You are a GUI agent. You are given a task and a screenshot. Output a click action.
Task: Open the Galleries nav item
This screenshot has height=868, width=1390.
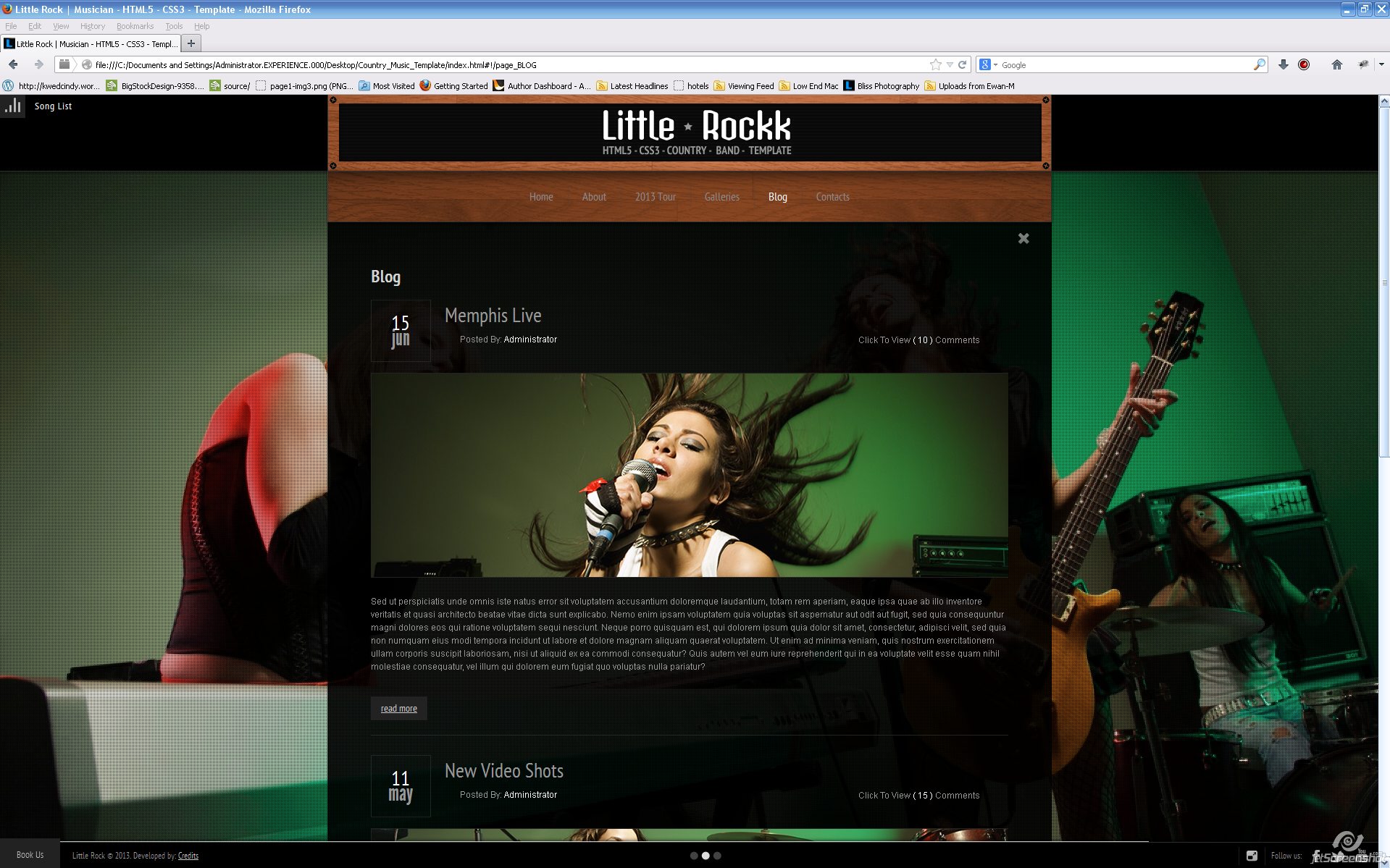point(722,197)
